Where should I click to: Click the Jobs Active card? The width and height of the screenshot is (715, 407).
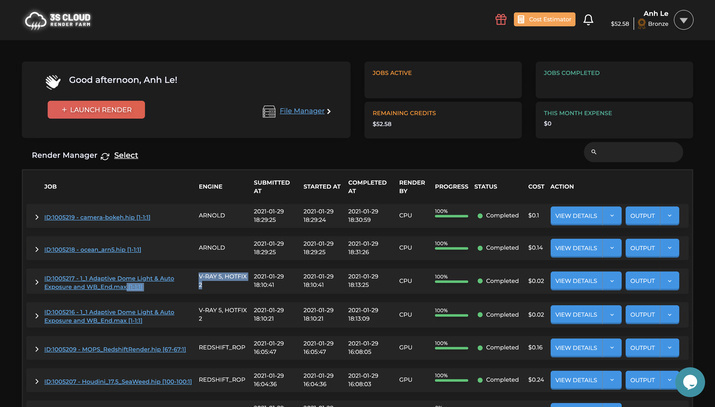[x=443, y=80]
